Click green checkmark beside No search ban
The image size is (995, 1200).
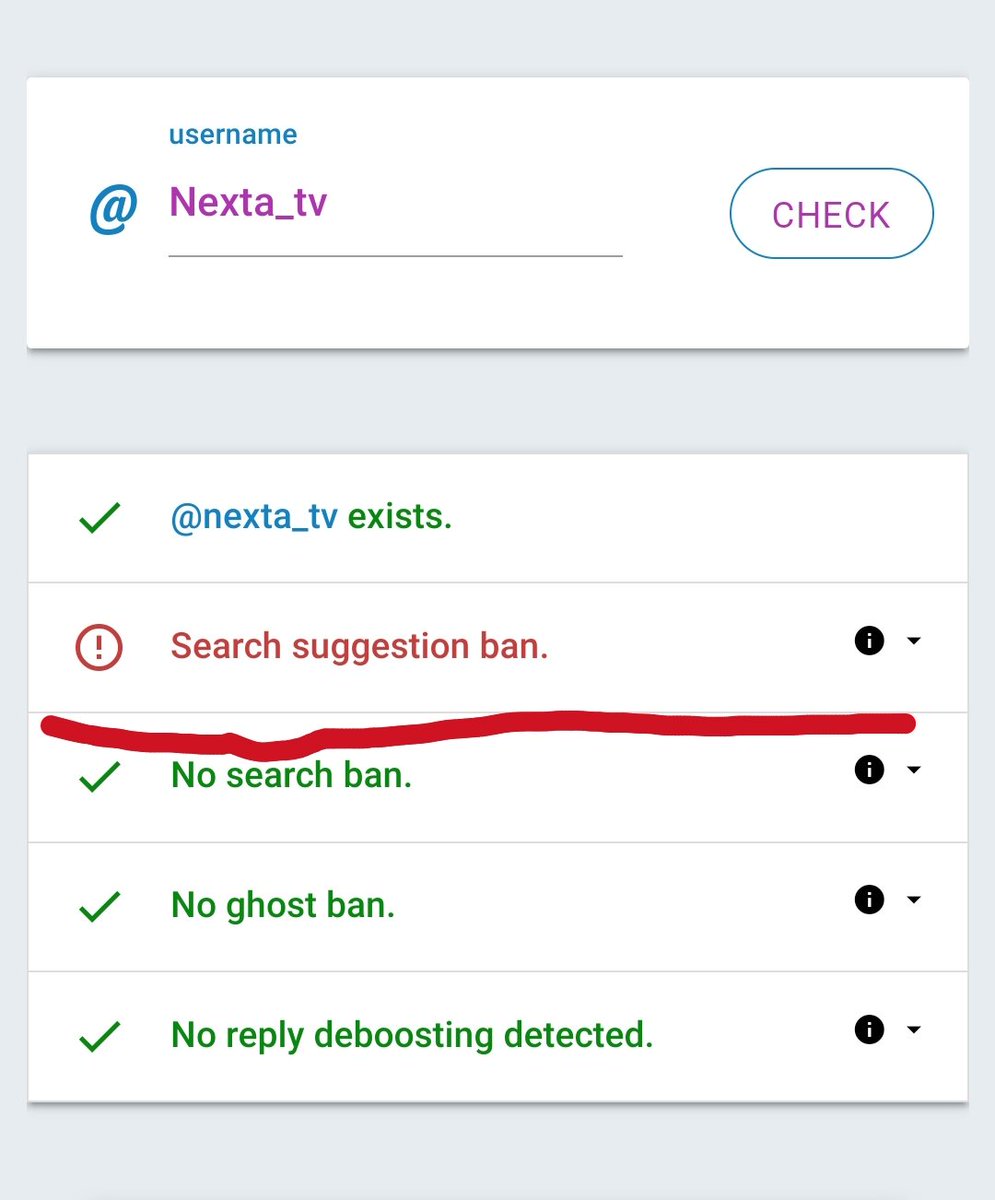click(99, 777)
